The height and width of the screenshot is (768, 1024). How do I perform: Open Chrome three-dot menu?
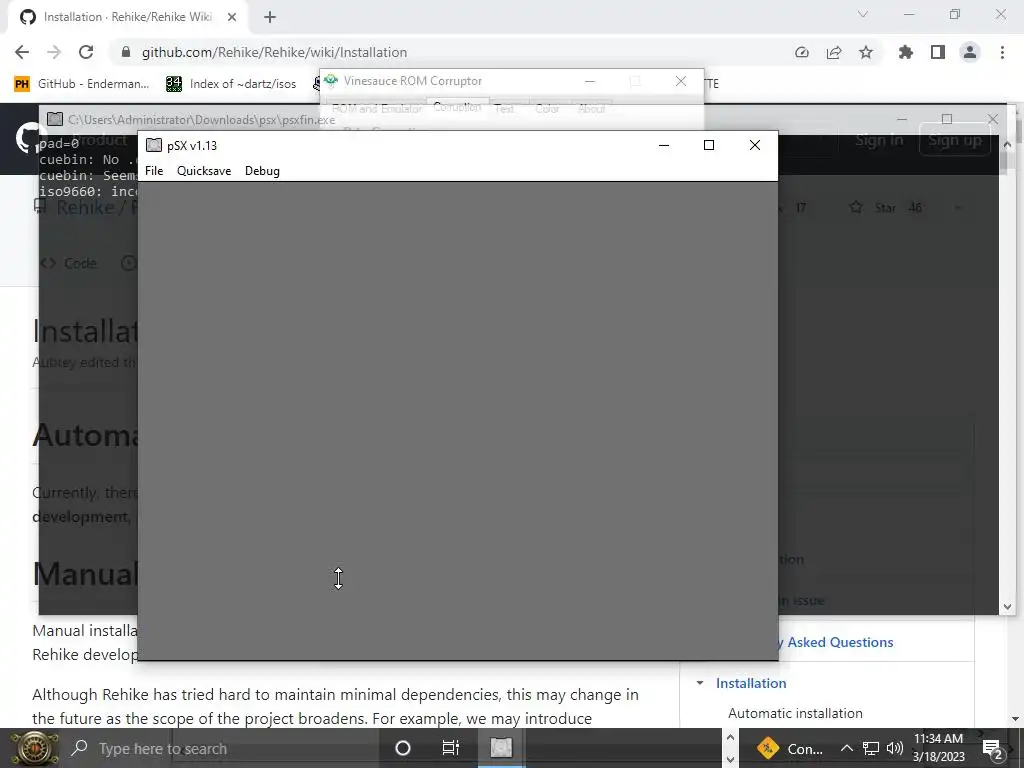click(1002, 52)
